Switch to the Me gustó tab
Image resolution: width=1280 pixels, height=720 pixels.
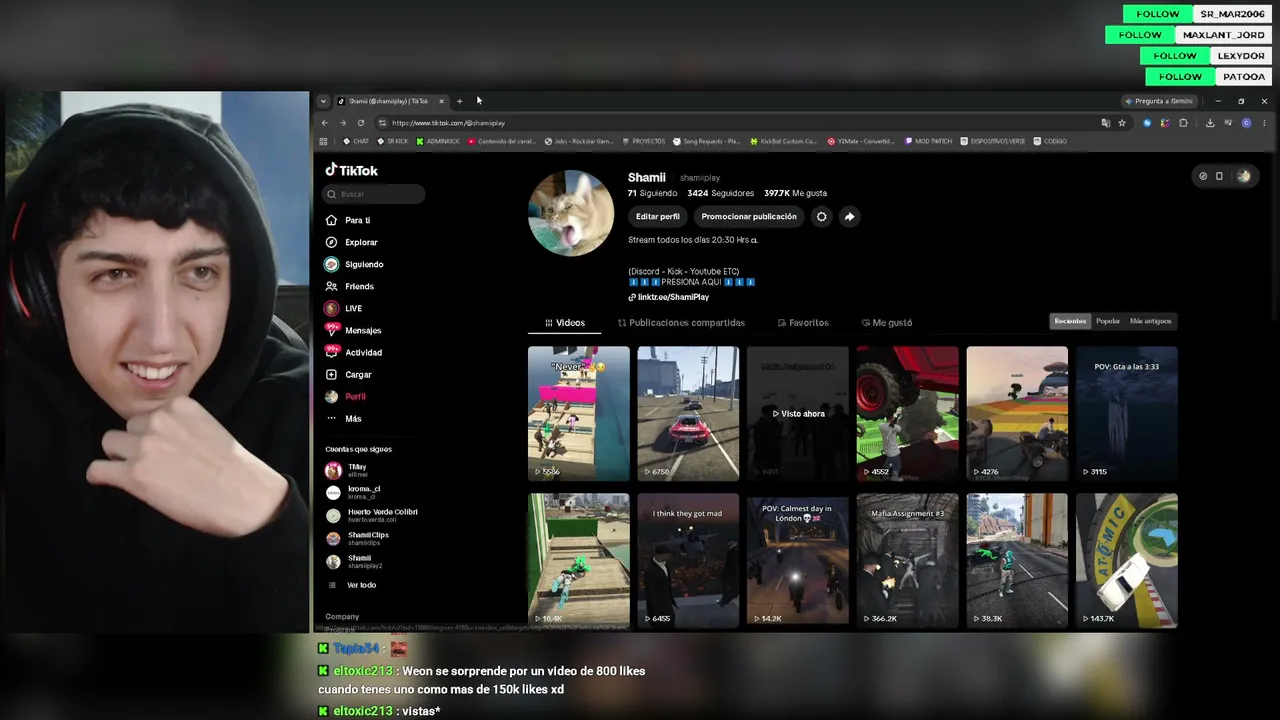tap(887, 323)
